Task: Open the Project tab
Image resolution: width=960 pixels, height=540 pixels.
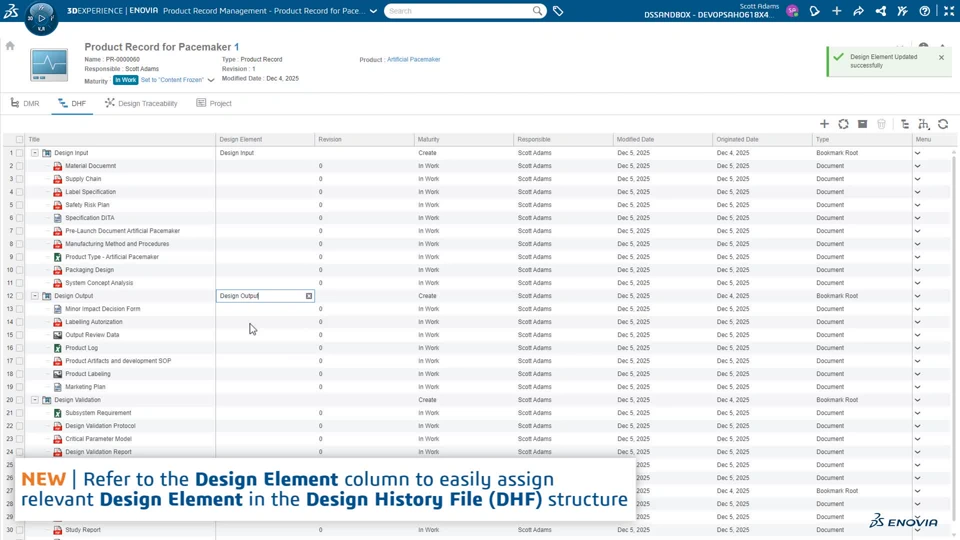Action: click(214, 103)
